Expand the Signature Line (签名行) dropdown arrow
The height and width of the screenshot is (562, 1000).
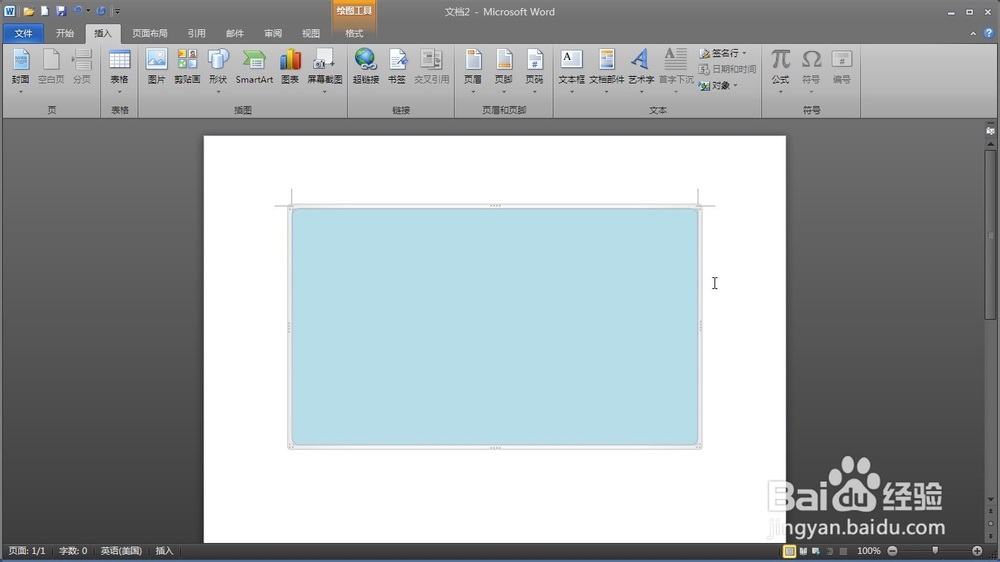point(744,53)
